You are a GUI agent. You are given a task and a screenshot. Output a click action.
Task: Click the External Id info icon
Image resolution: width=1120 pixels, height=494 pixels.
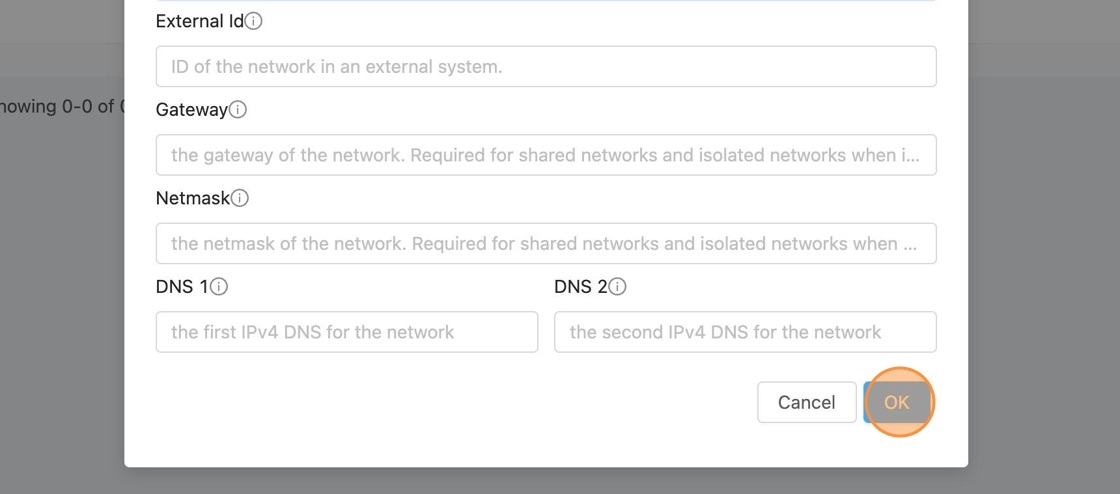click(x=254, y=21)
